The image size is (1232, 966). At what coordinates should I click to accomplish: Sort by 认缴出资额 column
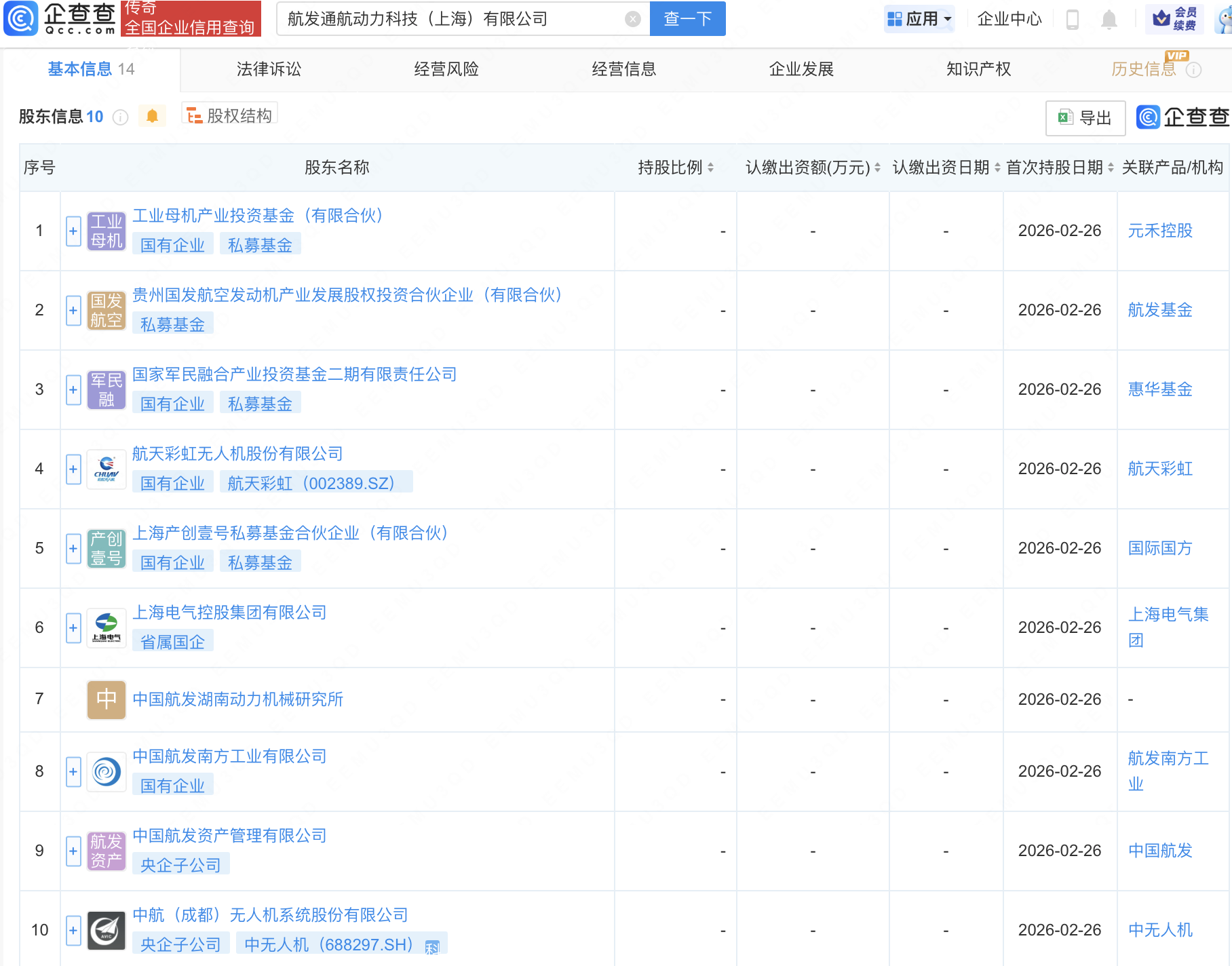[877, 168]
